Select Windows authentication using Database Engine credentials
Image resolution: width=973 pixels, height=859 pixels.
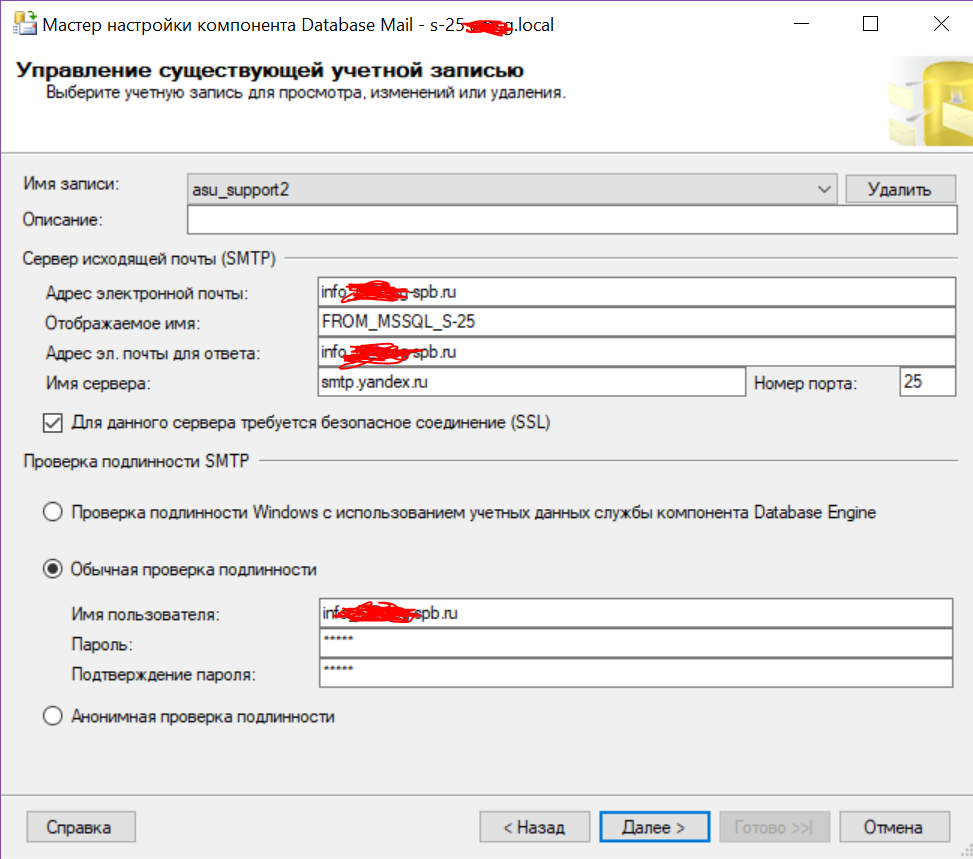tap(53, 513)
